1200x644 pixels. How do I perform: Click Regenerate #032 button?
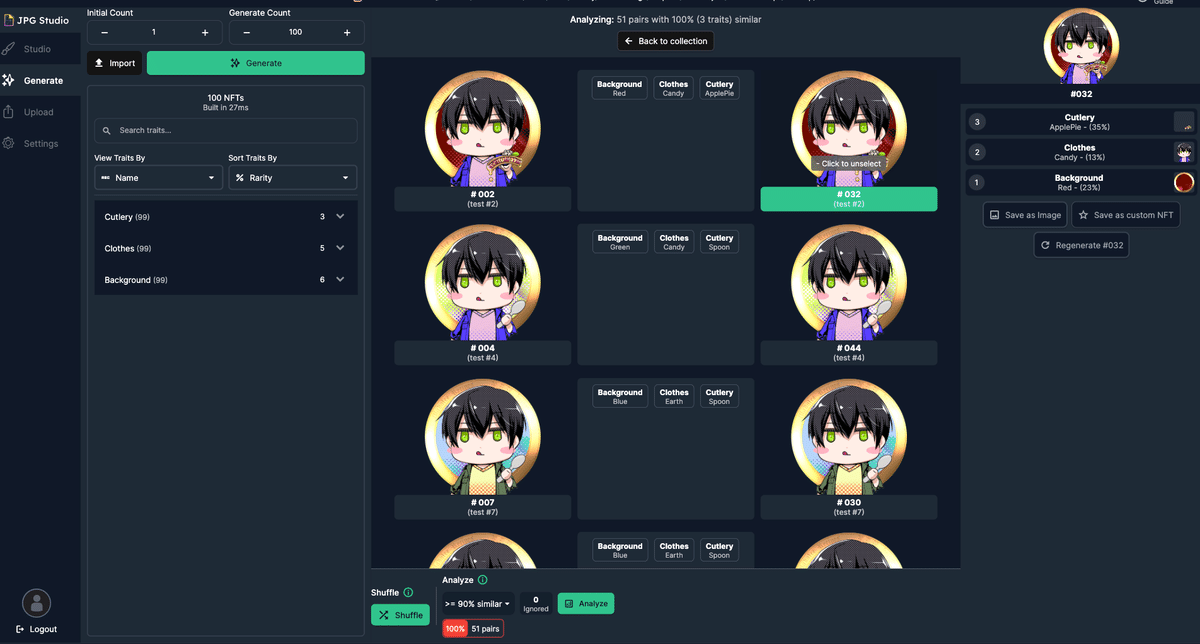pyautogui.click(x=1081, y=245)
